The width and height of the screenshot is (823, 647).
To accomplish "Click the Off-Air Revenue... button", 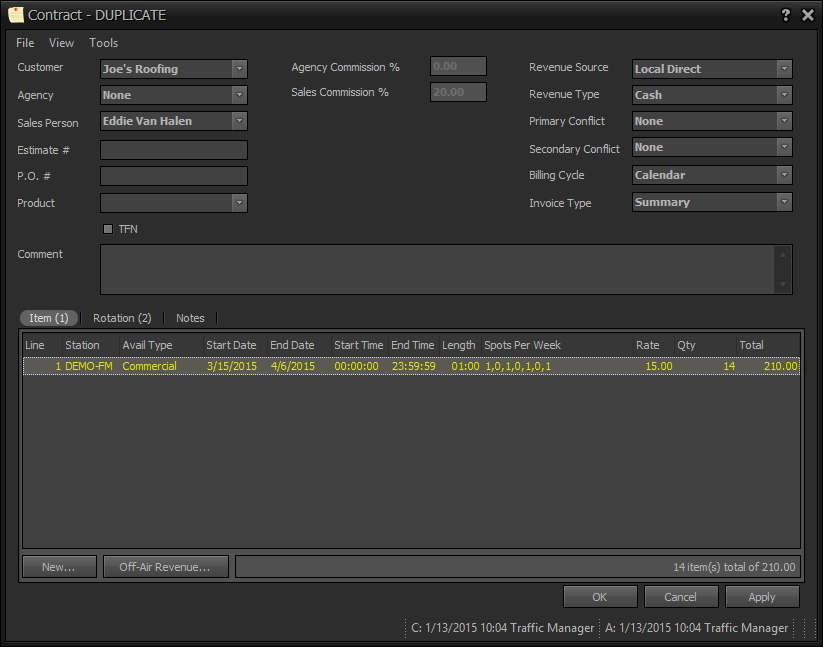I will click(x=166, y=567).
